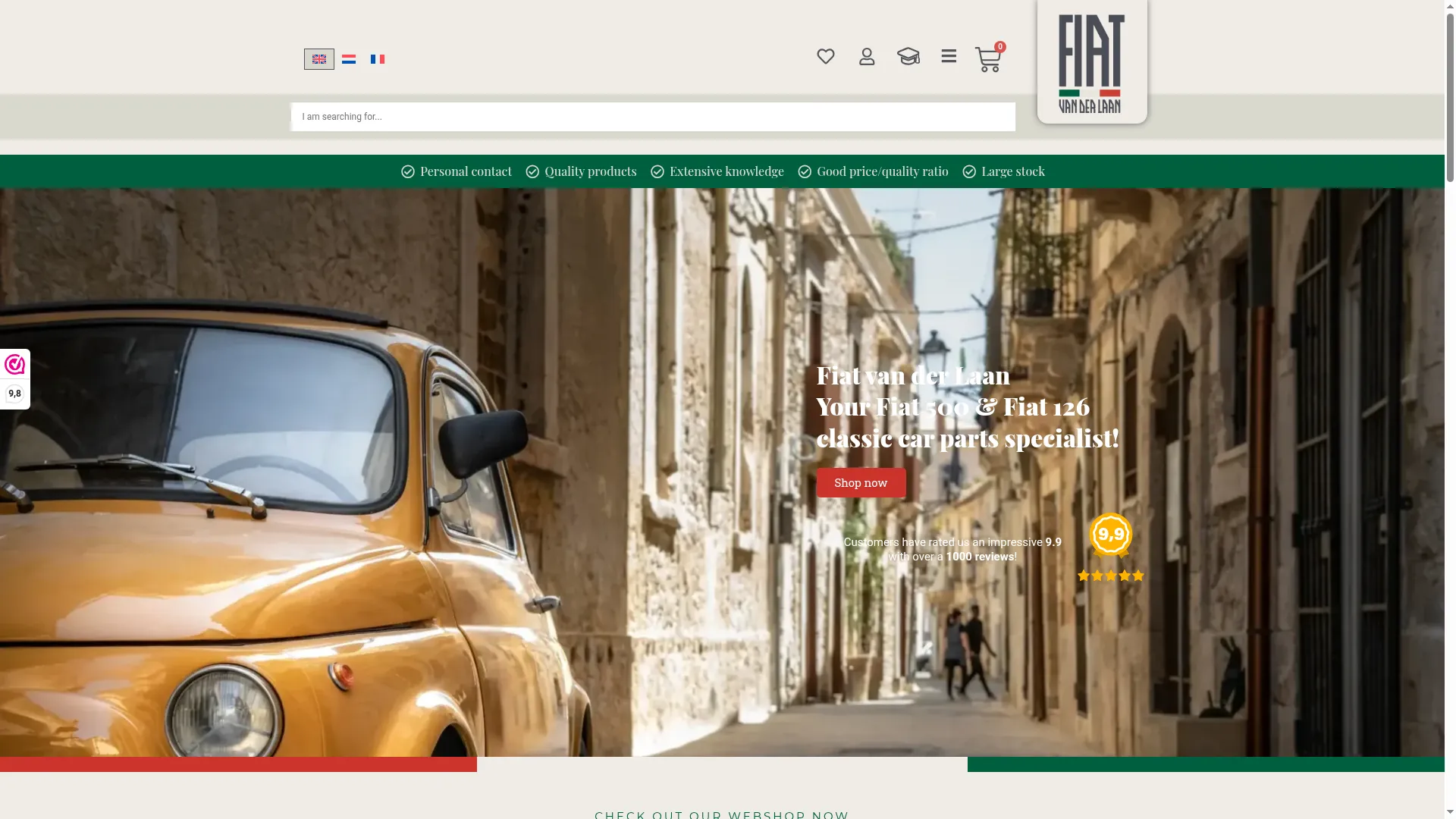Click the 'Extensive knowledge' text
1456x819 pixels.
click(x=726, y=171)
